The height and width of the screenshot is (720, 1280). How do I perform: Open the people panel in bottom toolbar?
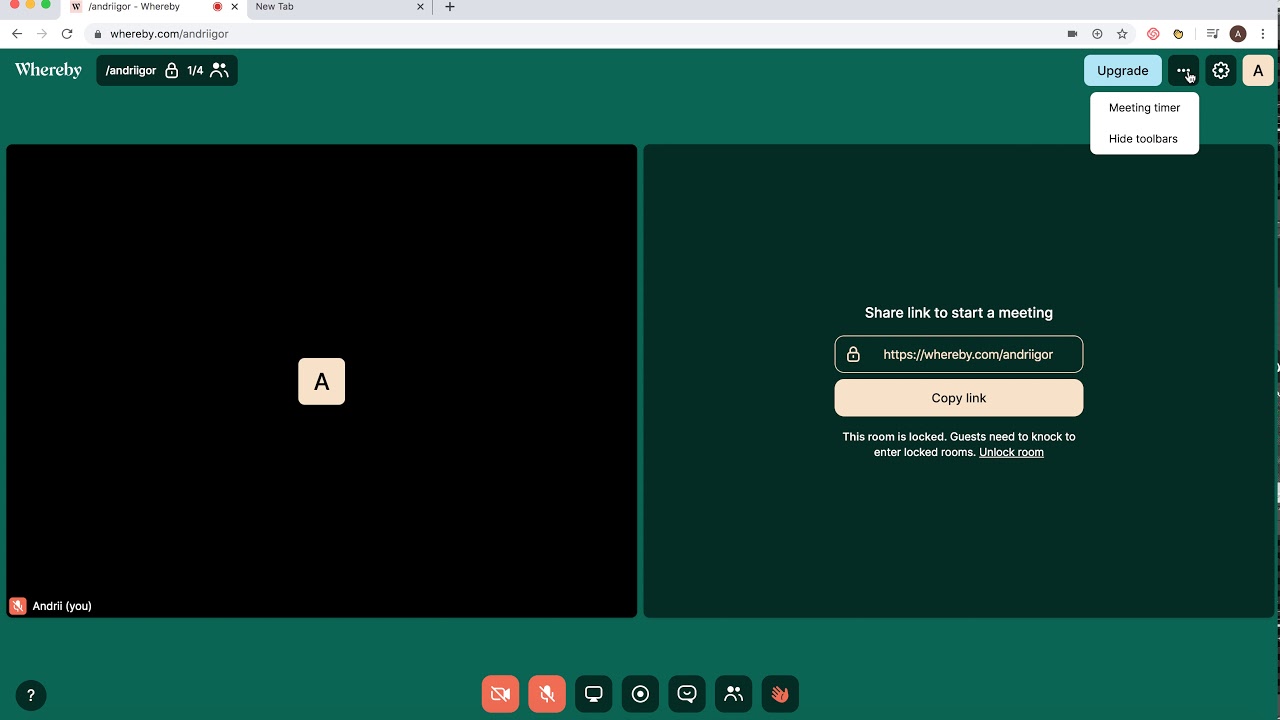(733, 694)
